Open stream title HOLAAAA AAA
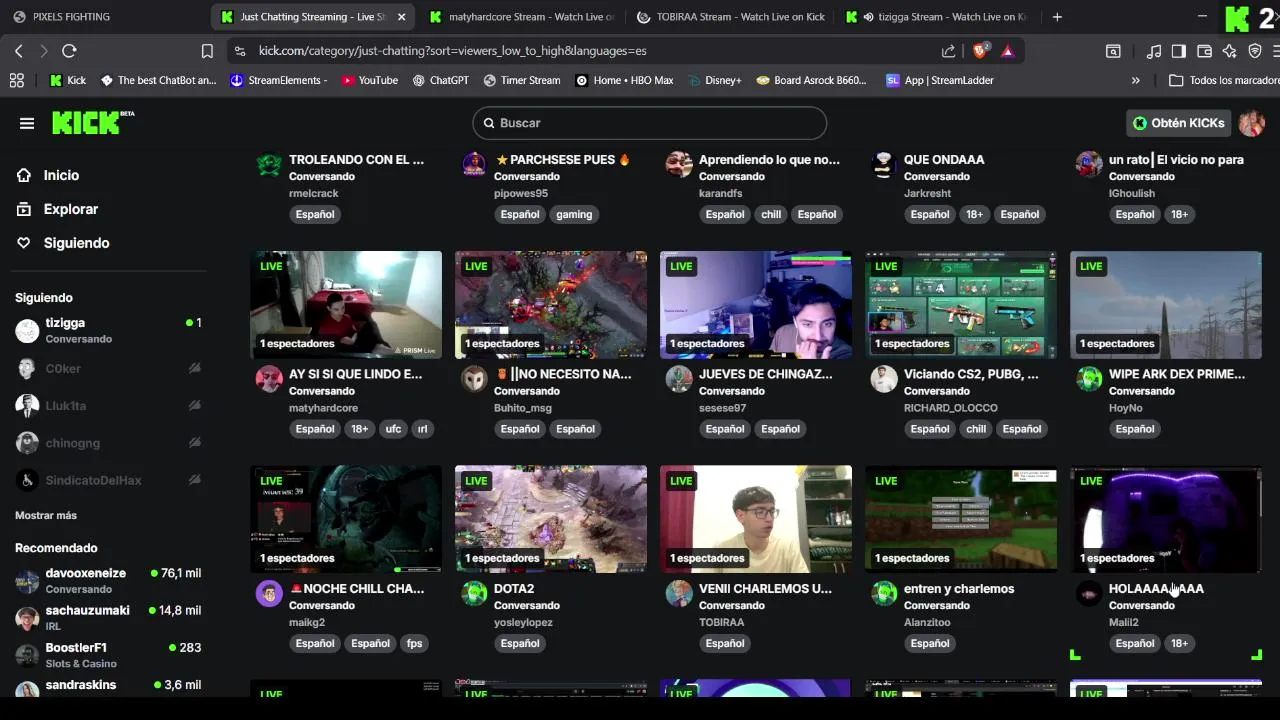The height and width of the screenshot is (720, 1280). pos(1156,589)
